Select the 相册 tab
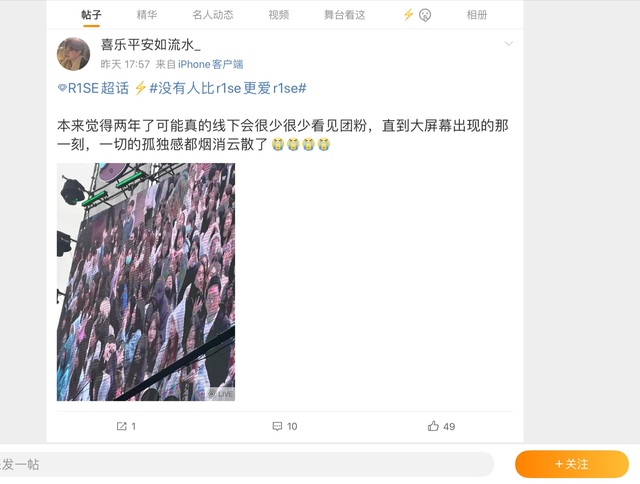The width and height of the screenshot is (640, 484). coord(477,15)
